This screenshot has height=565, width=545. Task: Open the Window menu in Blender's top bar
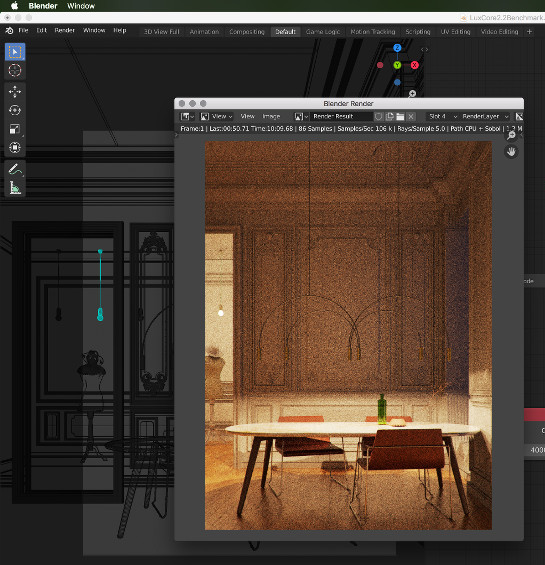point(94,31)
